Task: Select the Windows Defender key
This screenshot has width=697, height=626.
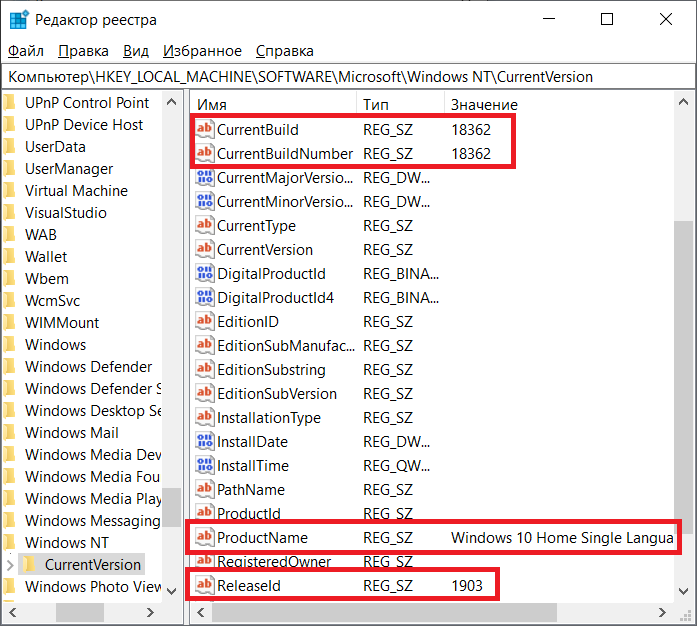Action: (x=88, y=367)
